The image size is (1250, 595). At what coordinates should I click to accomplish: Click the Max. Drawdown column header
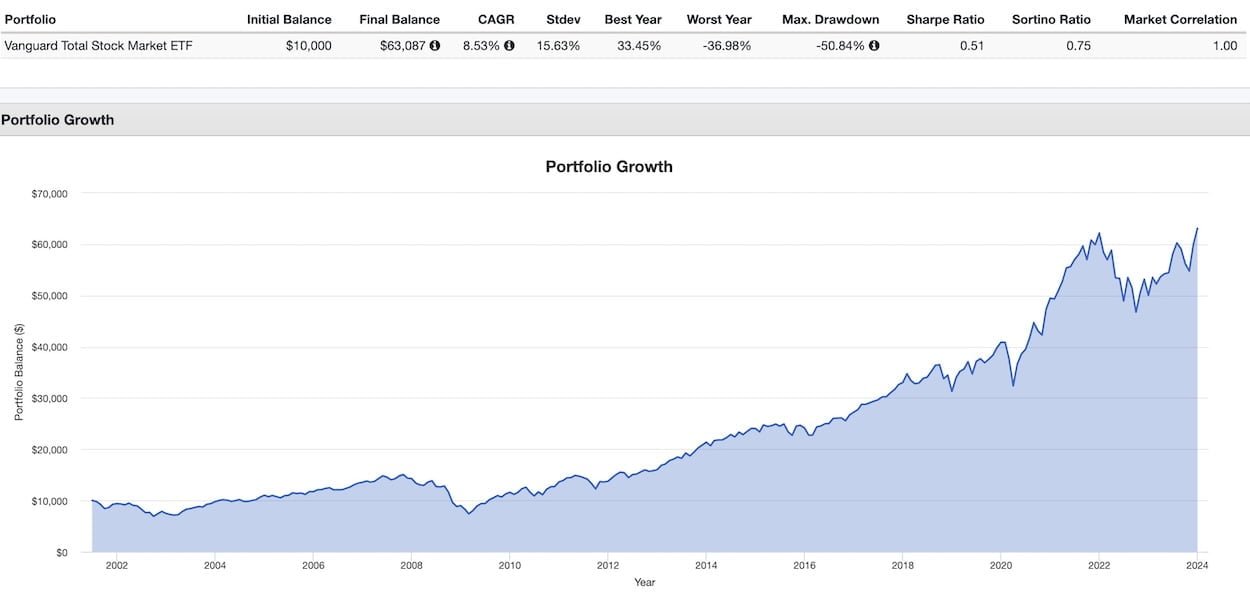tap(830, 19)
